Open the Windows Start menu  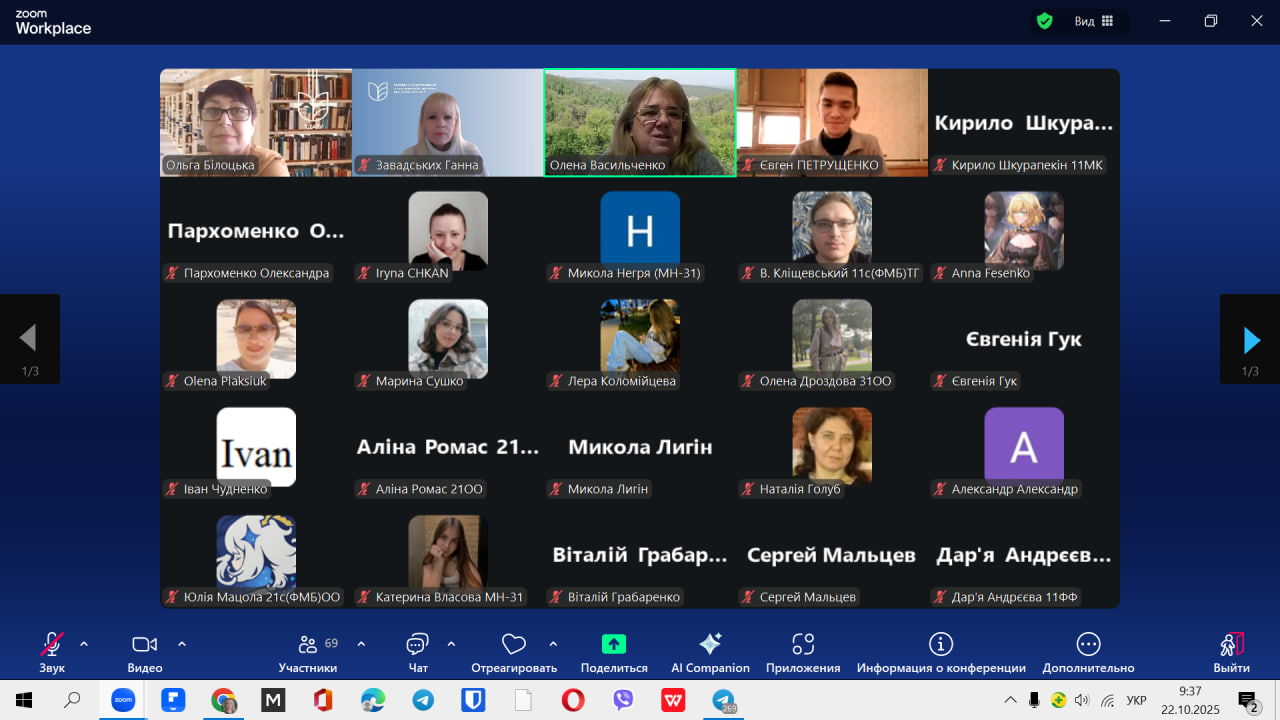pos(23,700)
